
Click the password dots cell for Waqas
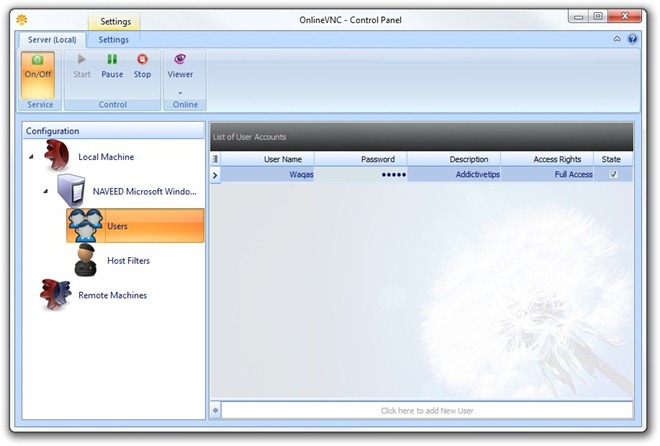click(361, 175)
